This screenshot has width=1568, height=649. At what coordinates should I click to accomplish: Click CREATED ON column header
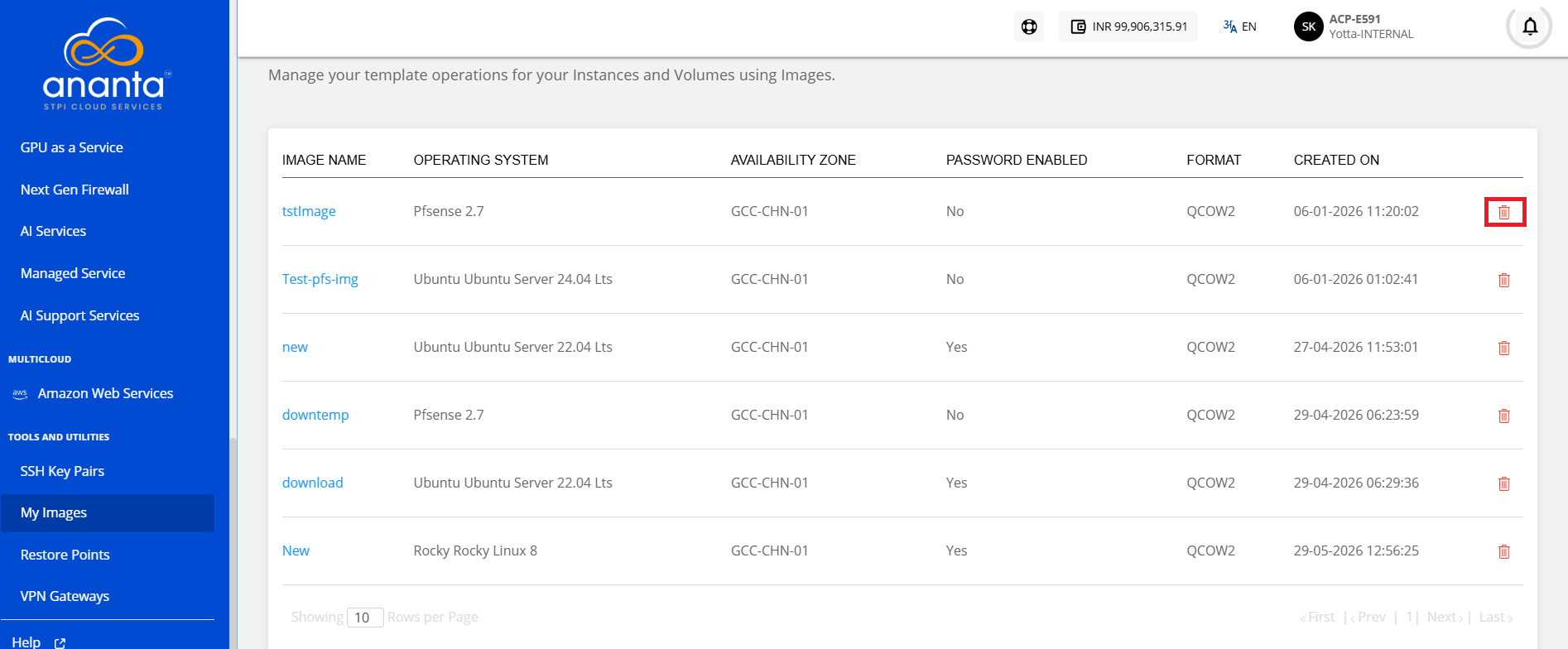1336,160
